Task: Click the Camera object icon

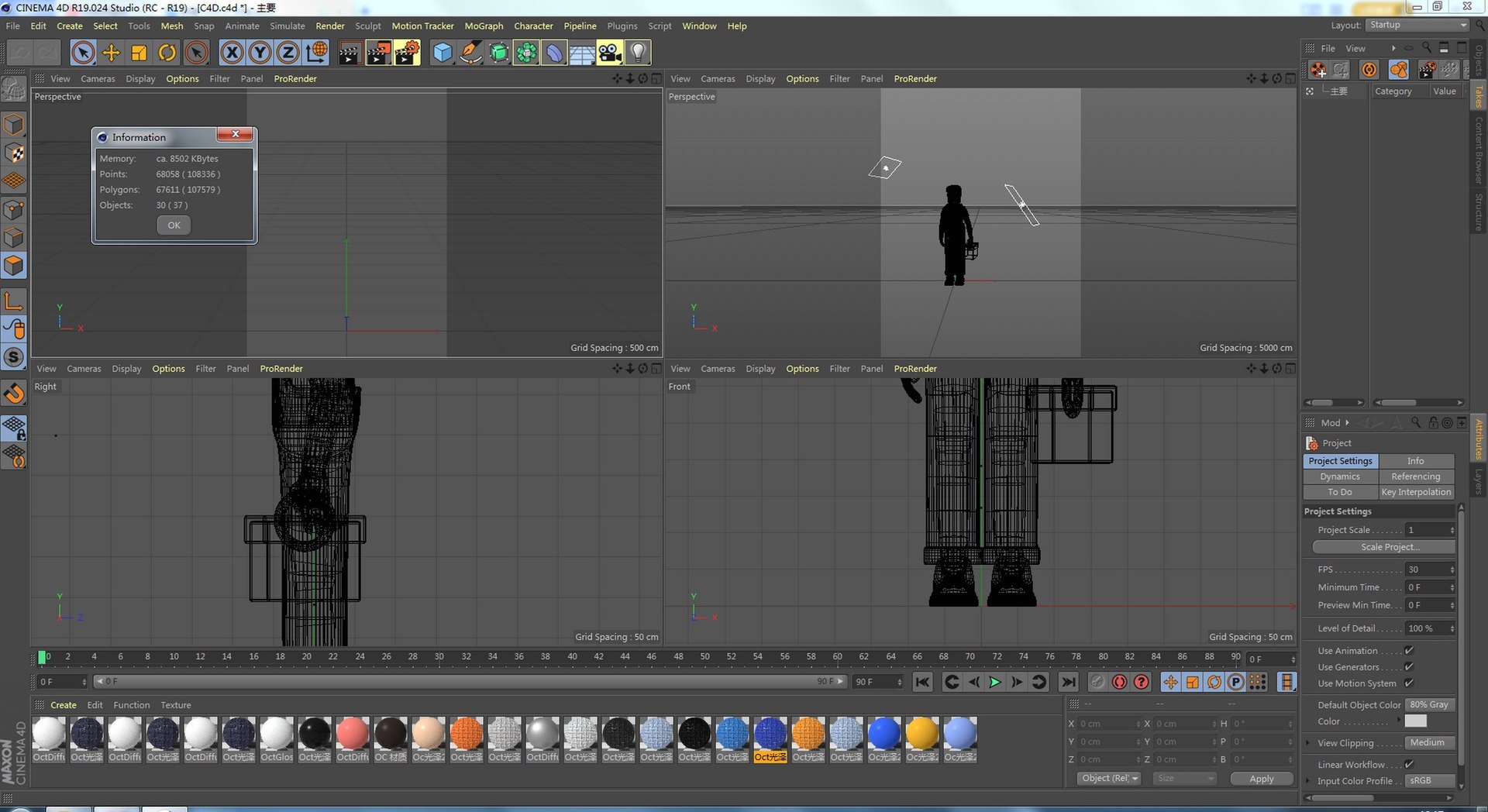Action: [610, 53]
